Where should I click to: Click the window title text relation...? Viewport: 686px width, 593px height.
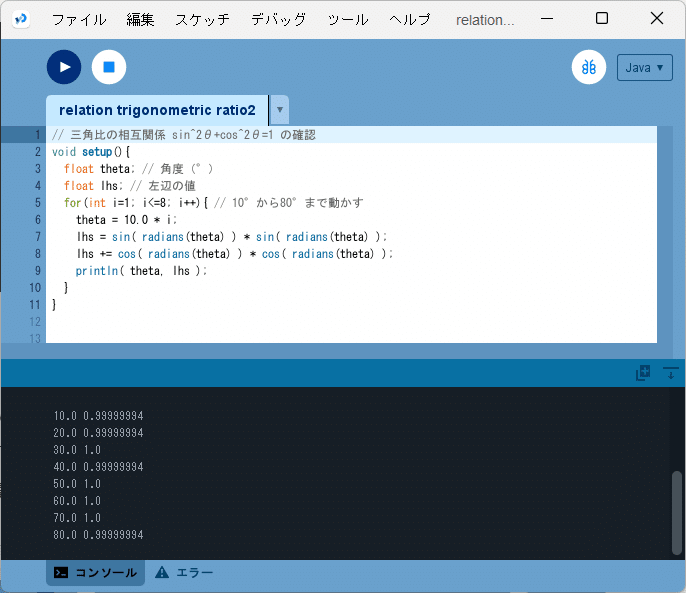click(x=485, y=20)
